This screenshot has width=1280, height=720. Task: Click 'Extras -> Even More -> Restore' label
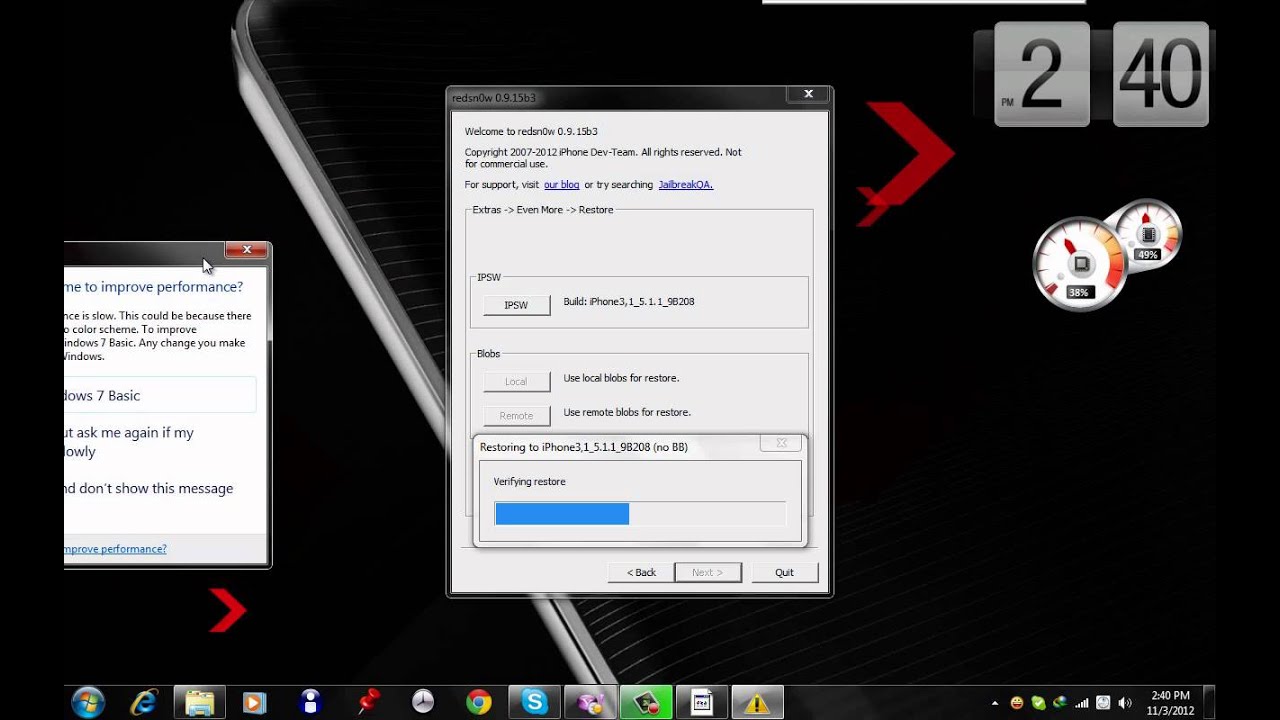coord(543,210)
